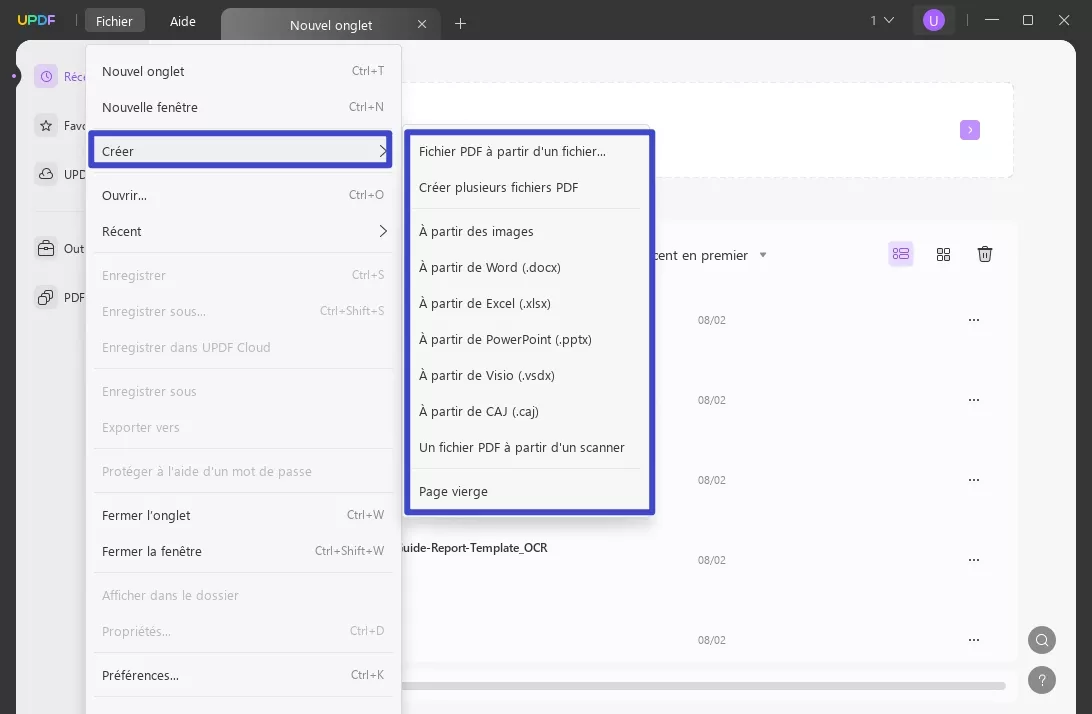Viewport: 1092px width, 714px height.
Task: Choose À partir de PowerPoint (.pptx)
Action: coord(528,340)
